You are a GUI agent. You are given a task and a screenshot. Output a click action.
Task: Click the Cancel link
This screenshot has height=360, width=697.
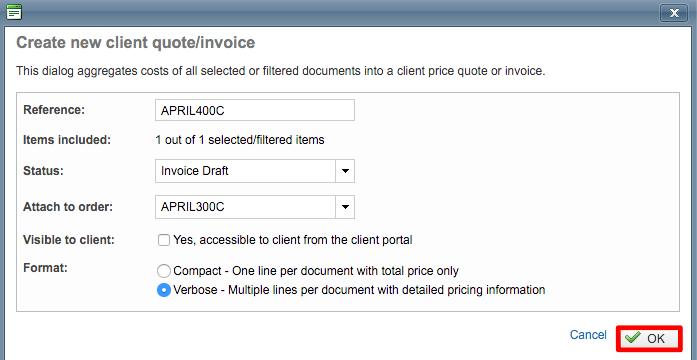point(588,335)
